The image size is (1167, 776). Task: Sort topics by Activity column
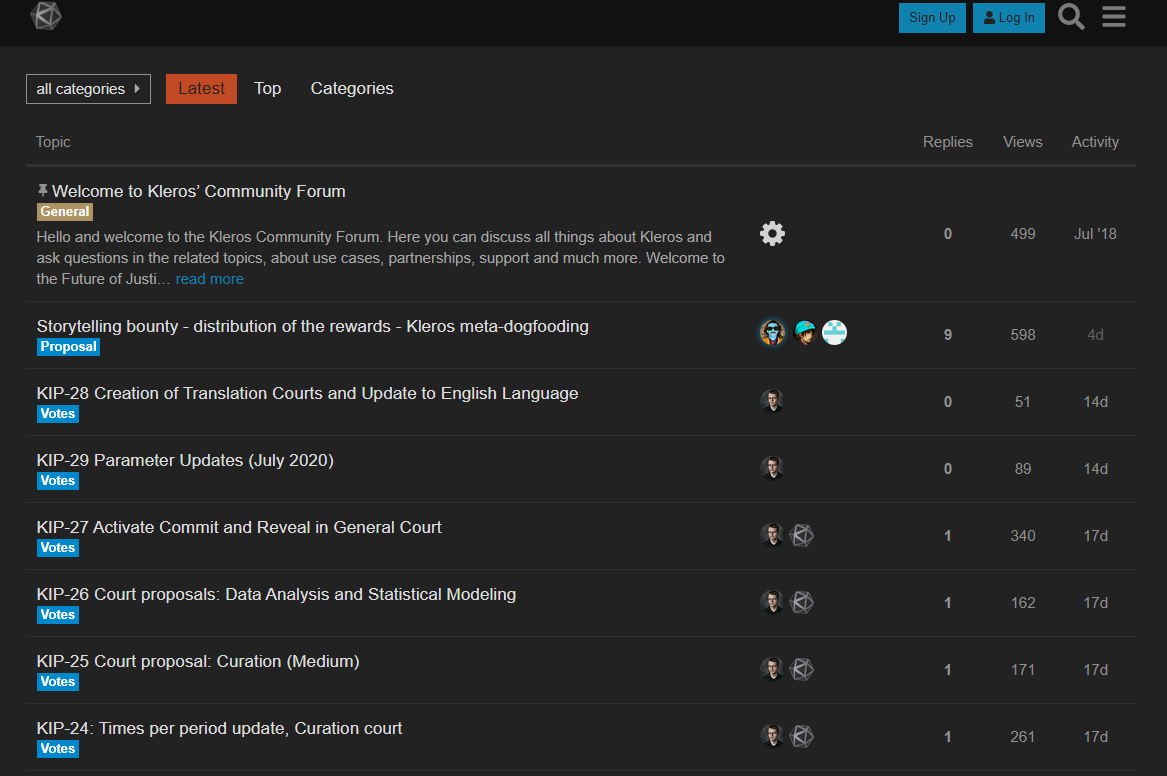(x=1095, y=142)
